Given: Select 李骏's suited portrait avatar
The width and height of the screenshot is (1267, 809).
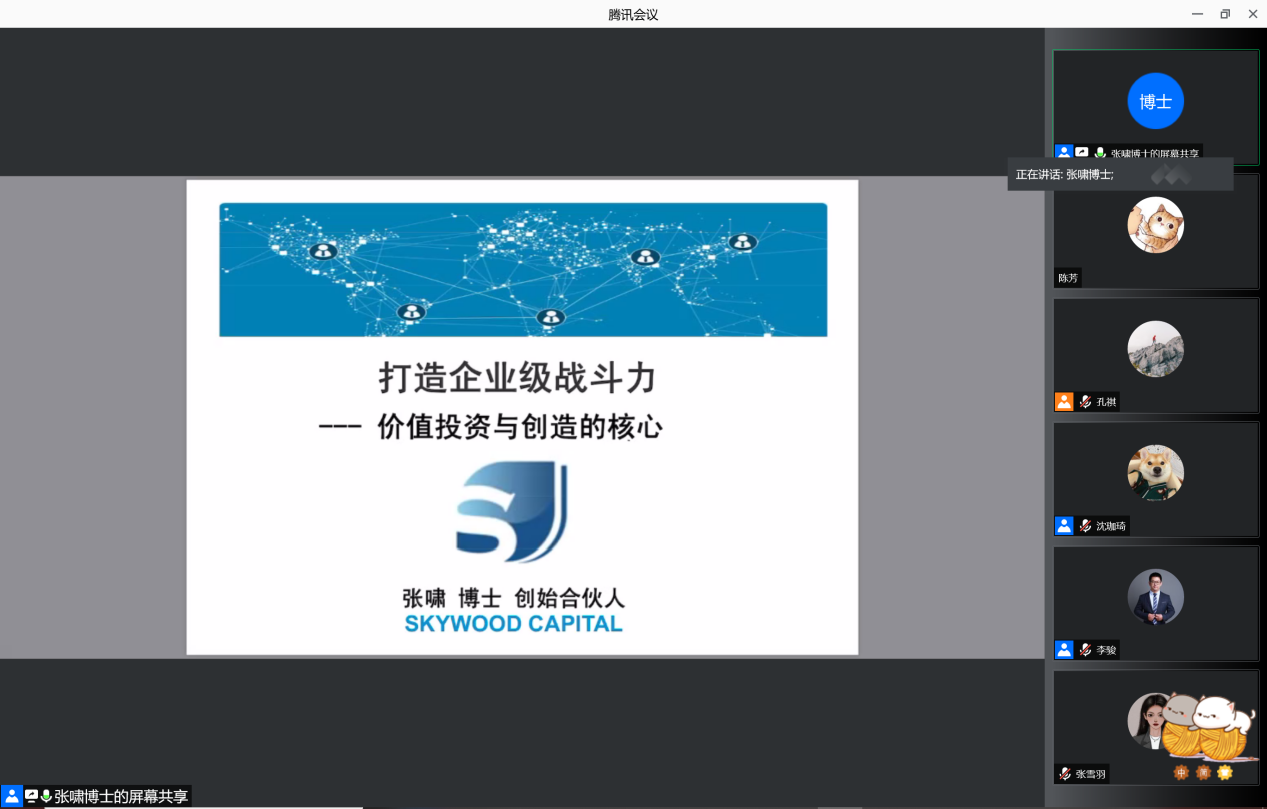Looking at the screenshot, I should click(1155, 597).
